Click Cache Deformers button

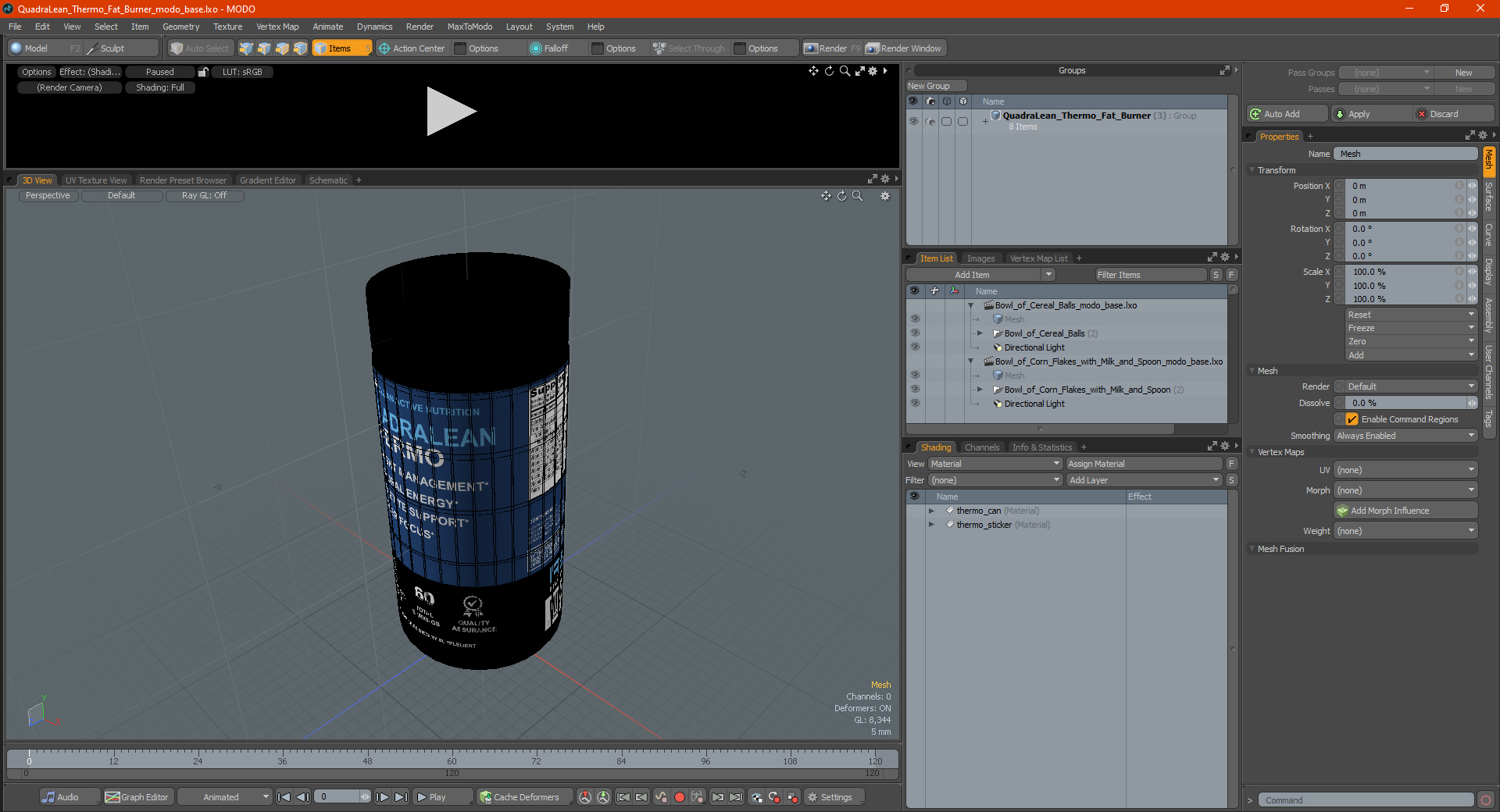pyautogui.click(x=525, y=797)
